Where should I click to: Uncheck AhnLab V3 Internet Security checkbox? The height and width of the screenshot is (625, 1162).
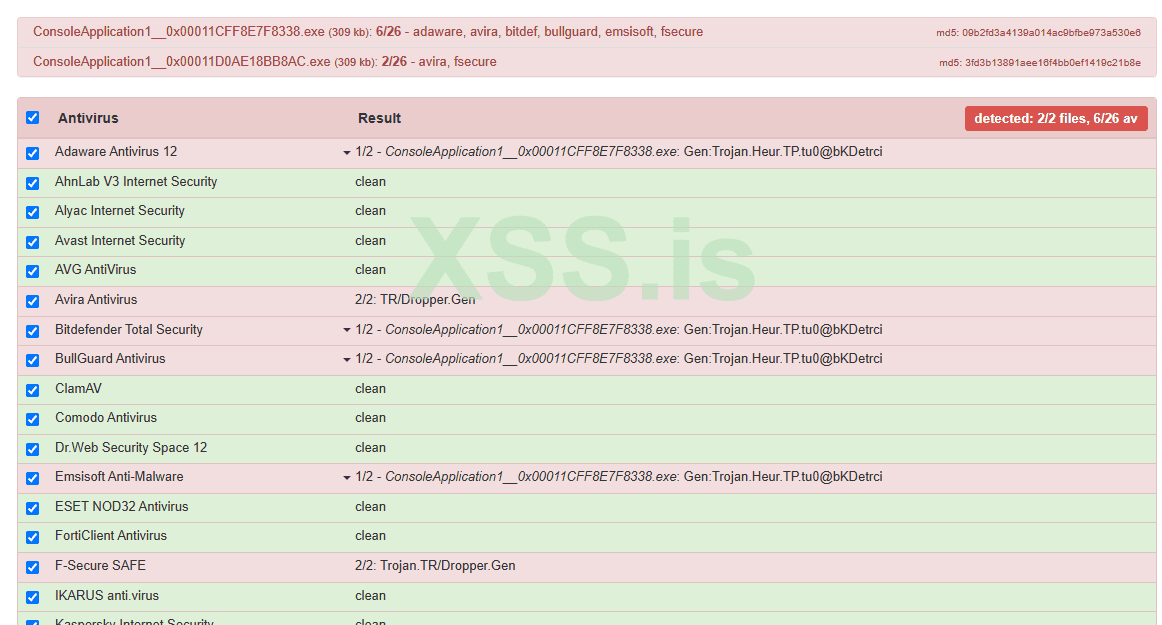[x=33, y=183]
